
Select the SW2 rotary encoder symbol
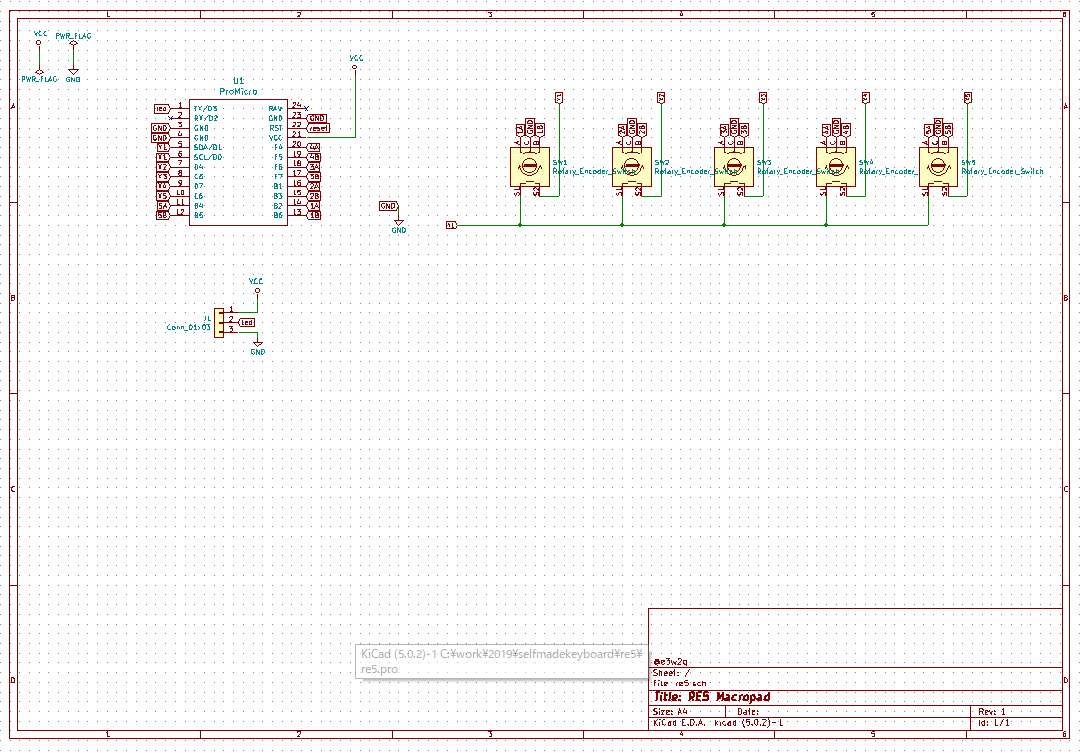(632, 167)
